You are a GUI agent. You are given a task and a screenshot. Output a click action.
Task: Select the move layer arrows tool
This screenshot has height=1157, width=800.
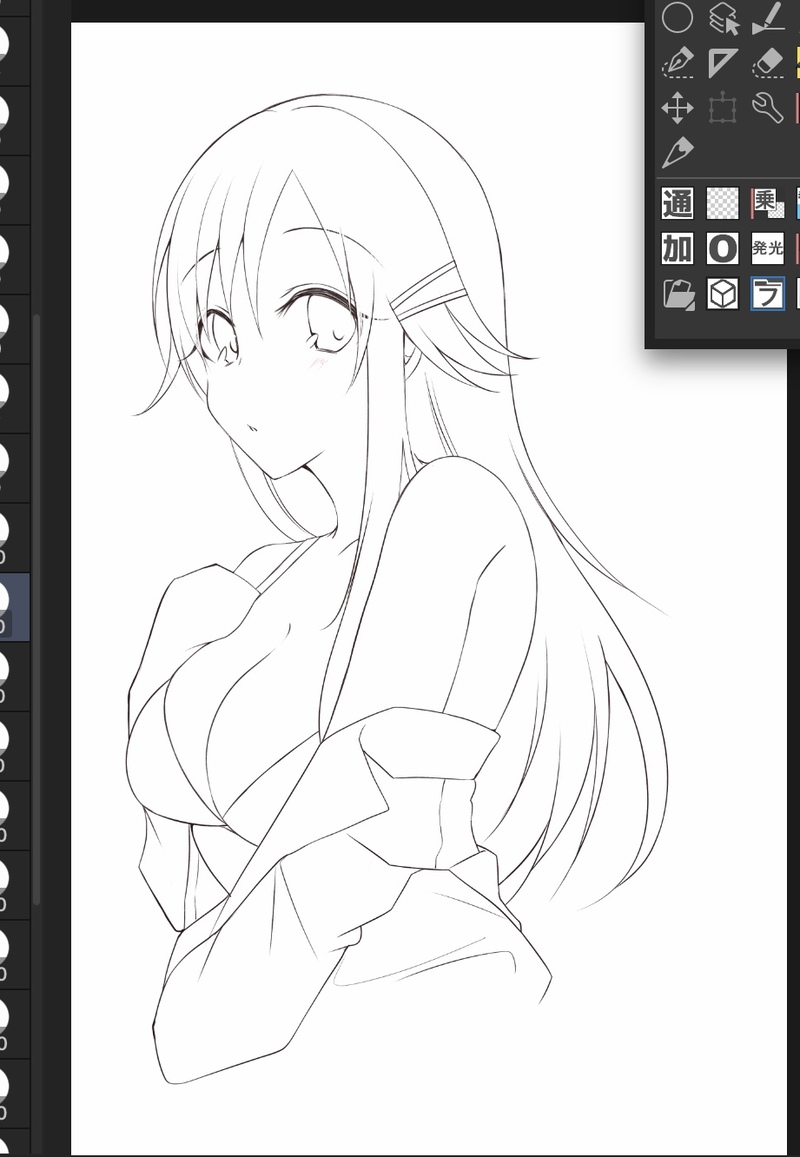coord(677,108)
